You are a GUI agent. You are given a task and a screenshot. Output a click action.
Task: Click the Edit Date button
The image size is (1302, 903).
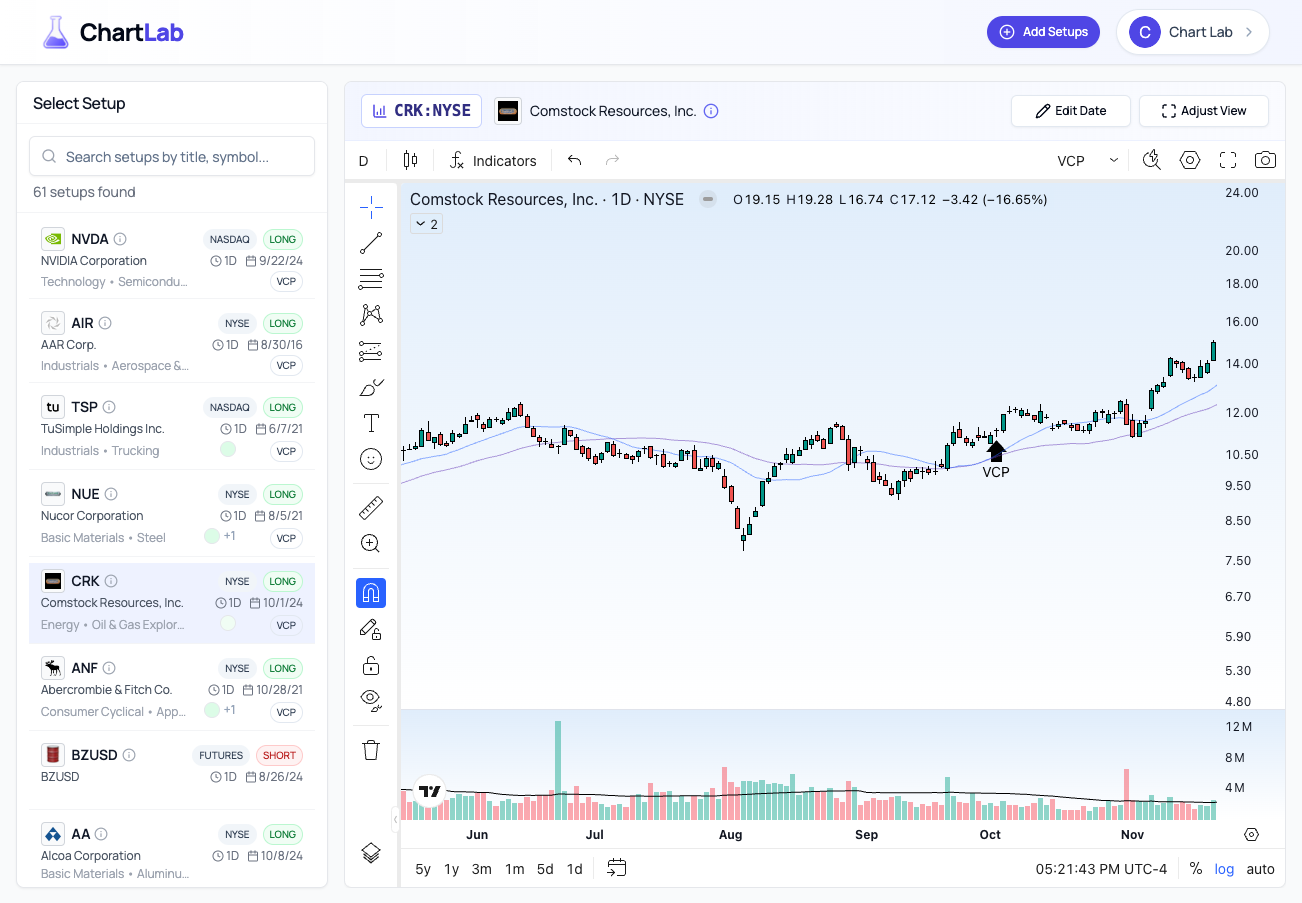(1070, 110)
